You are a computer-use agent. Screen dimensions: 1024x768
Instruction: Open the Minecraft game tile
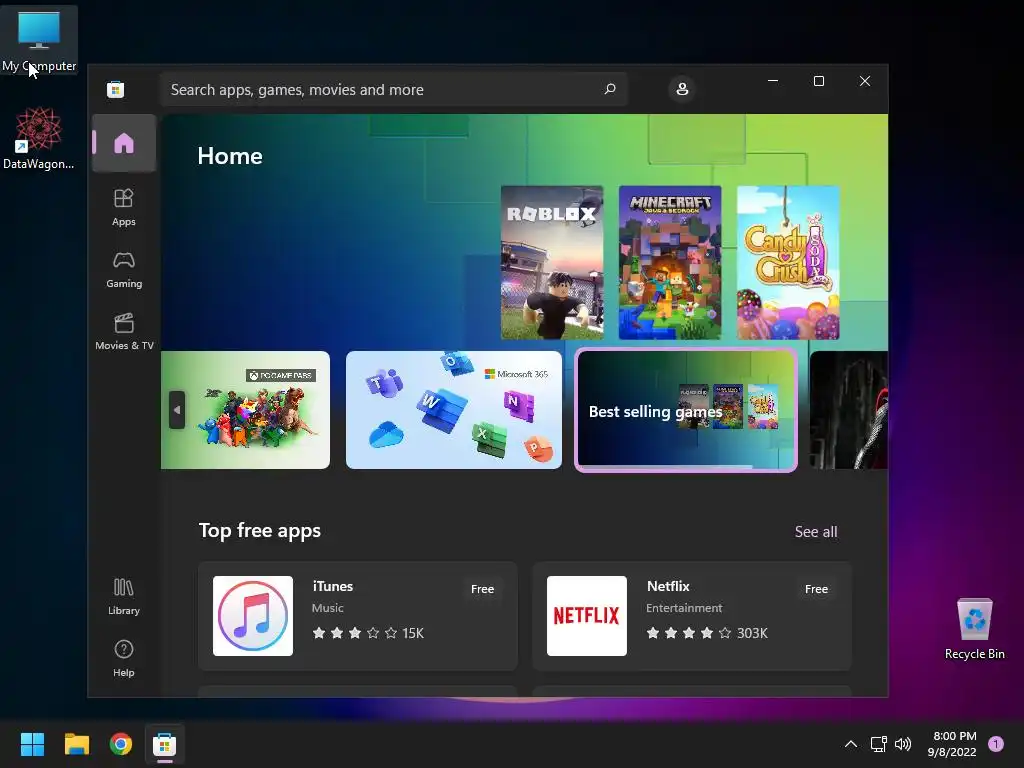click(670, 263)
